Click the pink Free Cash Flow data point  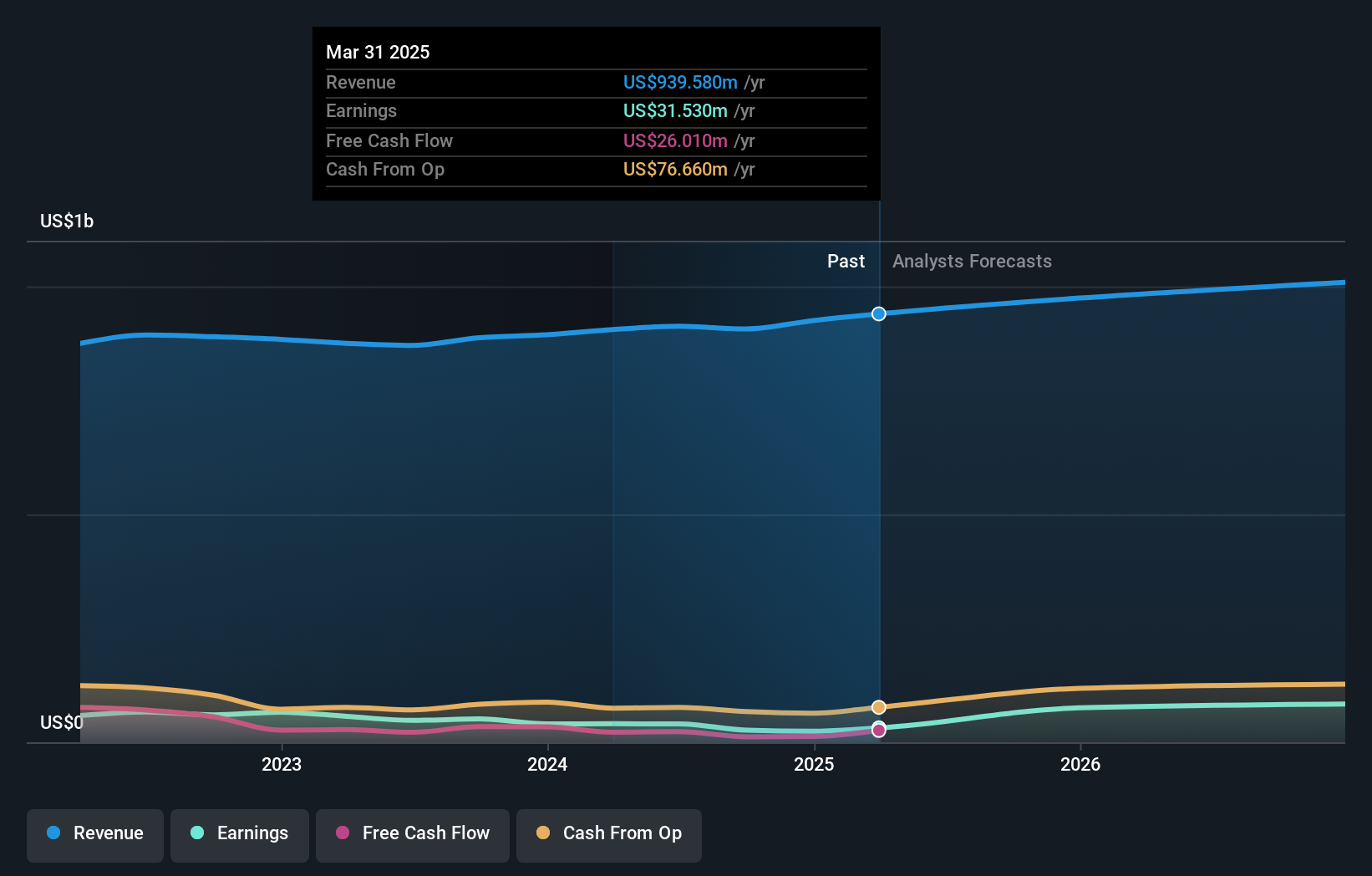[879, 731]
